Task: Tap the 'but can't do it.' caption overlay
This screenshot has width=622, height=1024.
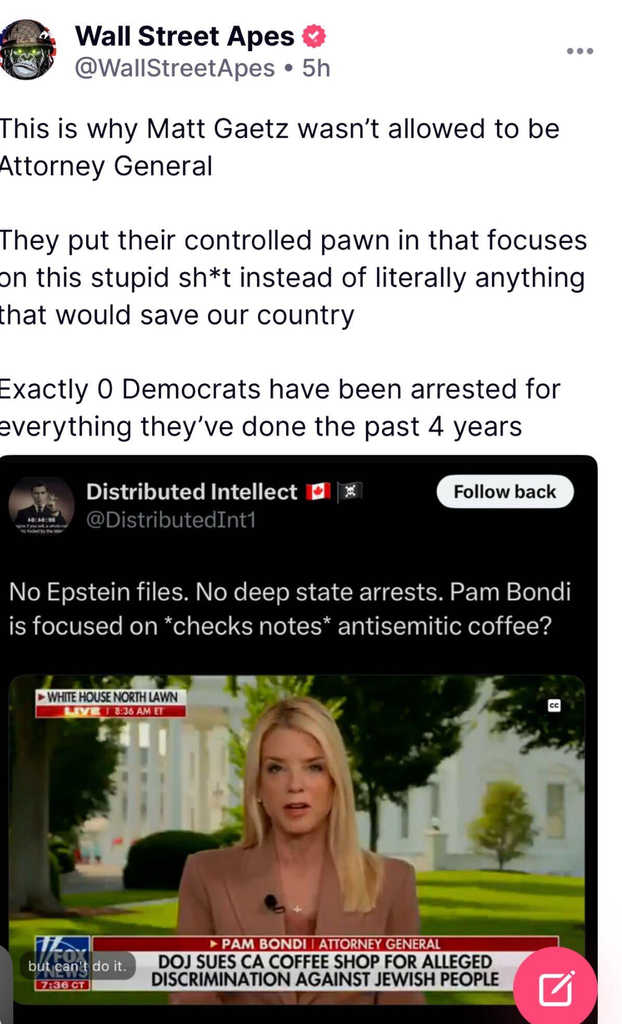Action: pos(77,966)
